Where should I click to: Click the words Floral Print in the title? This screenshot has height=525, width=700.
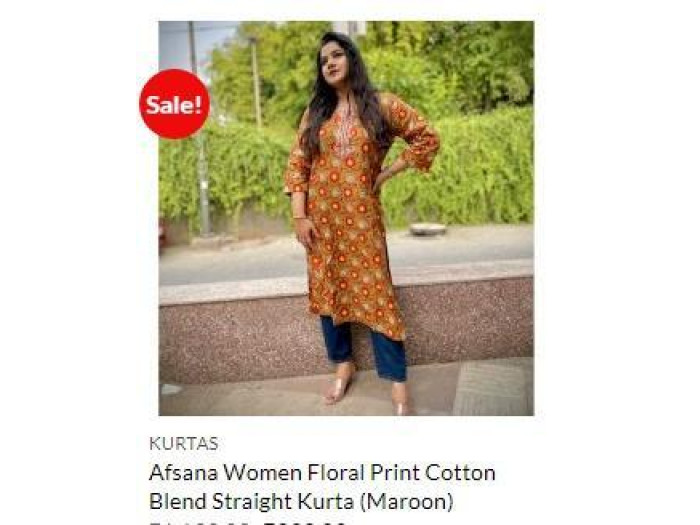[x=364, y=473]
